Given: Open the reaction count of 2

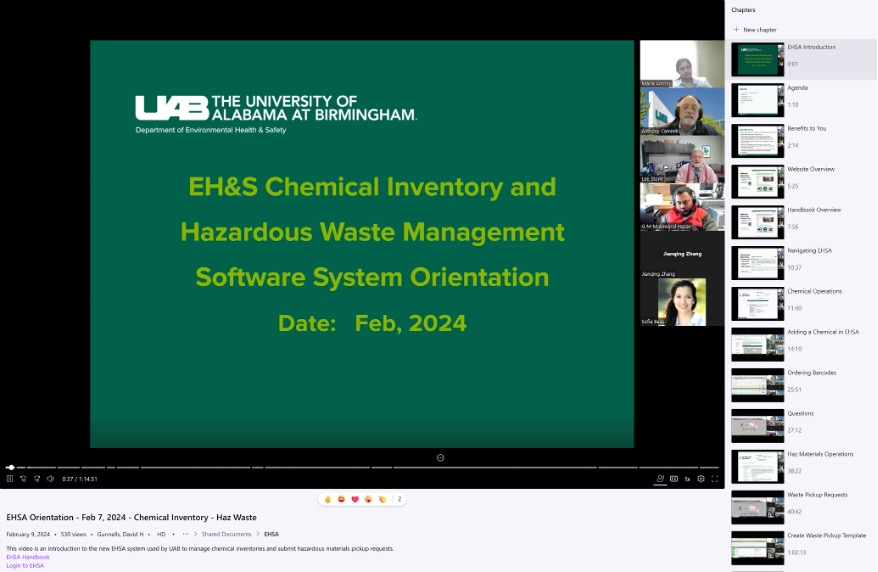Looking at the screenshot, I should coord(399,499).
